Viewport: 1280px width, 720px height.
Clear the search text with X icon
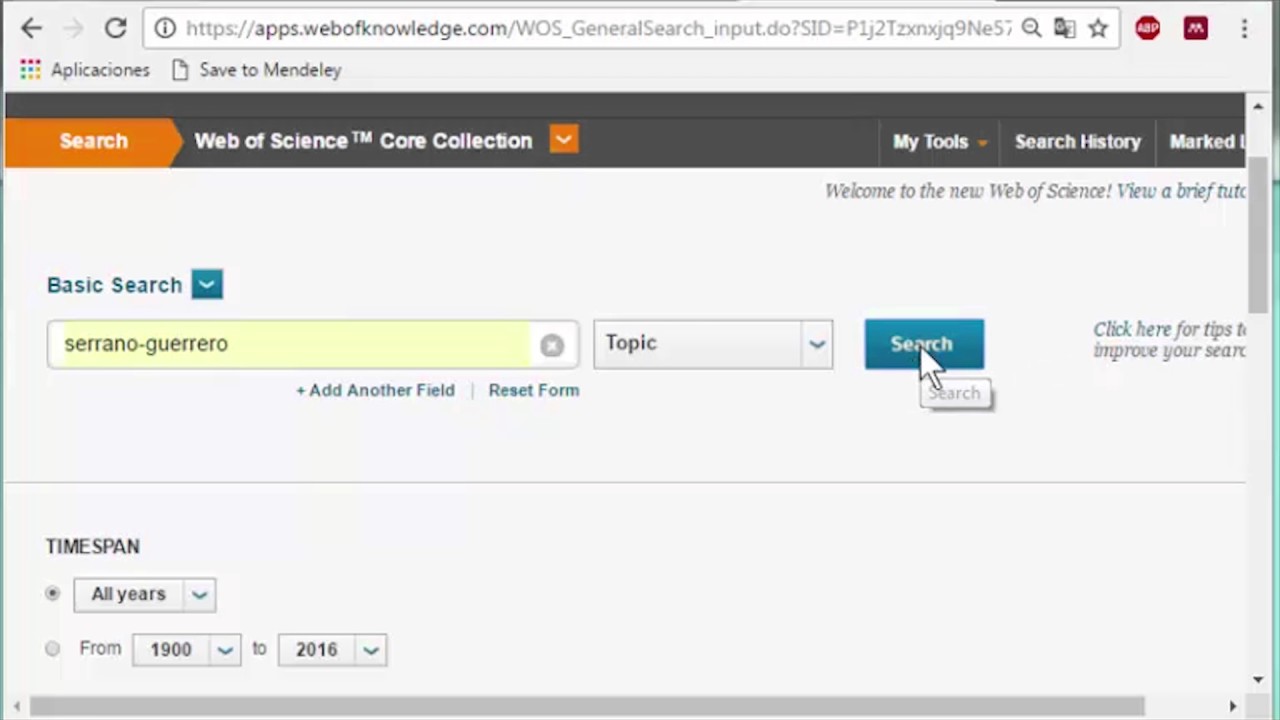point(551,345)
